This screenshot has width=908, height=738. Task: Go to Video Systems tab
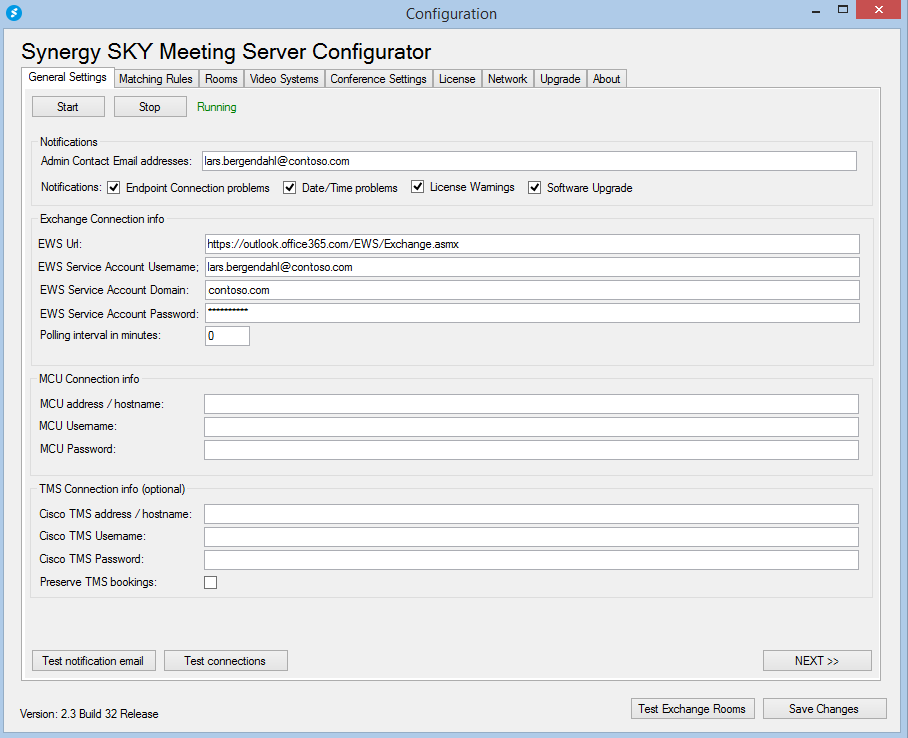pos(284,79)
